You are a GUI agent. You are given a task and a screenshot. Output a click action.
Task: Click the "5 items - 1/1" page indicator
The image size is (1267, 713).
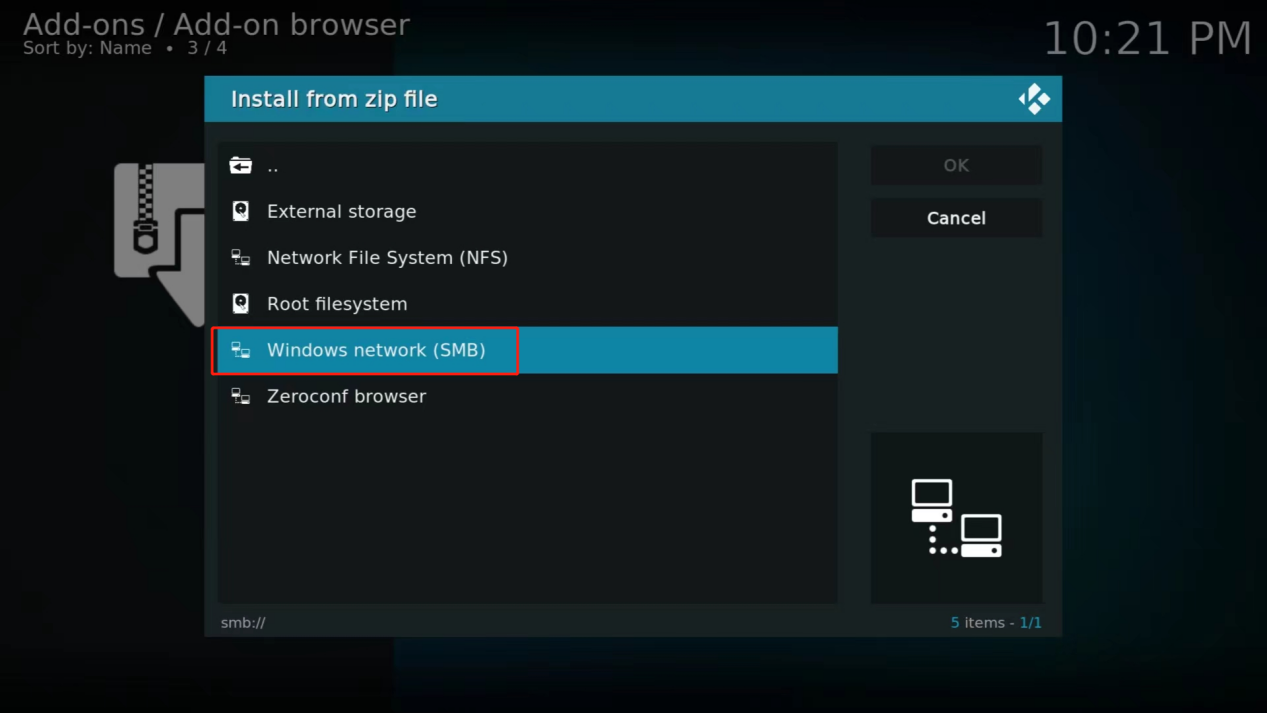[x=995, y=623]
